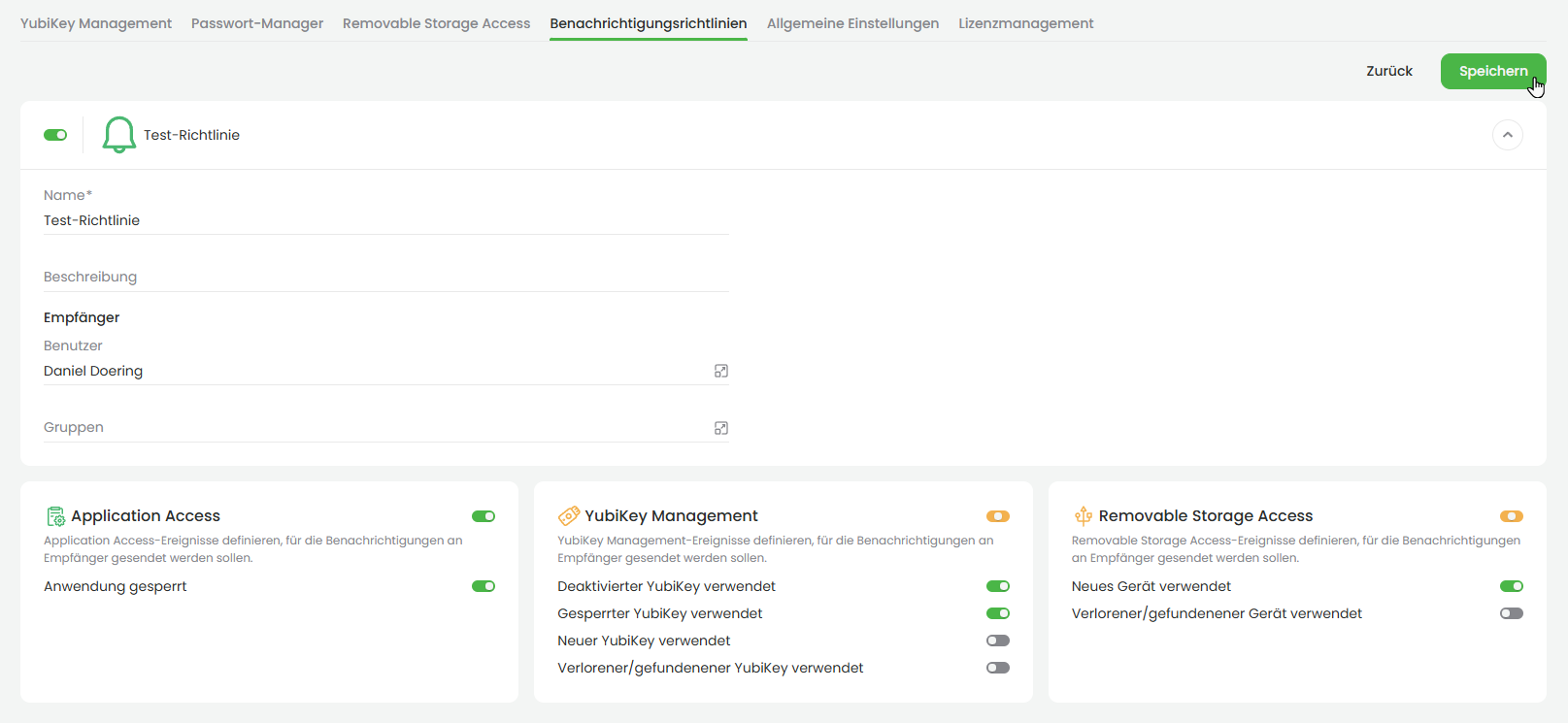Click the YubiKey Management key icon

coord(569,516)
